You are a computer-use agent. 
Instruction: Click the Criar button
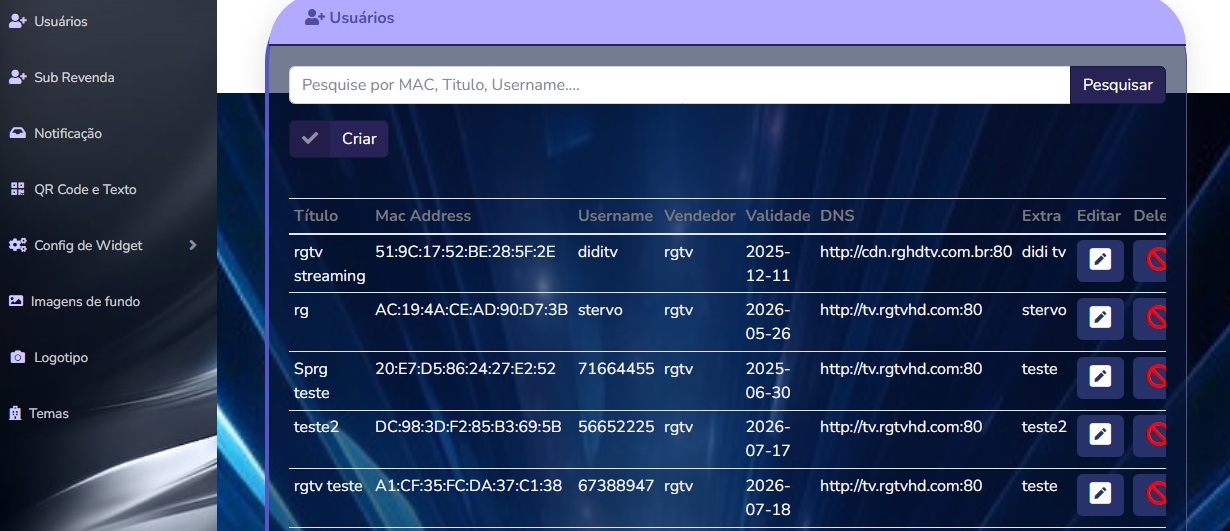339,139
